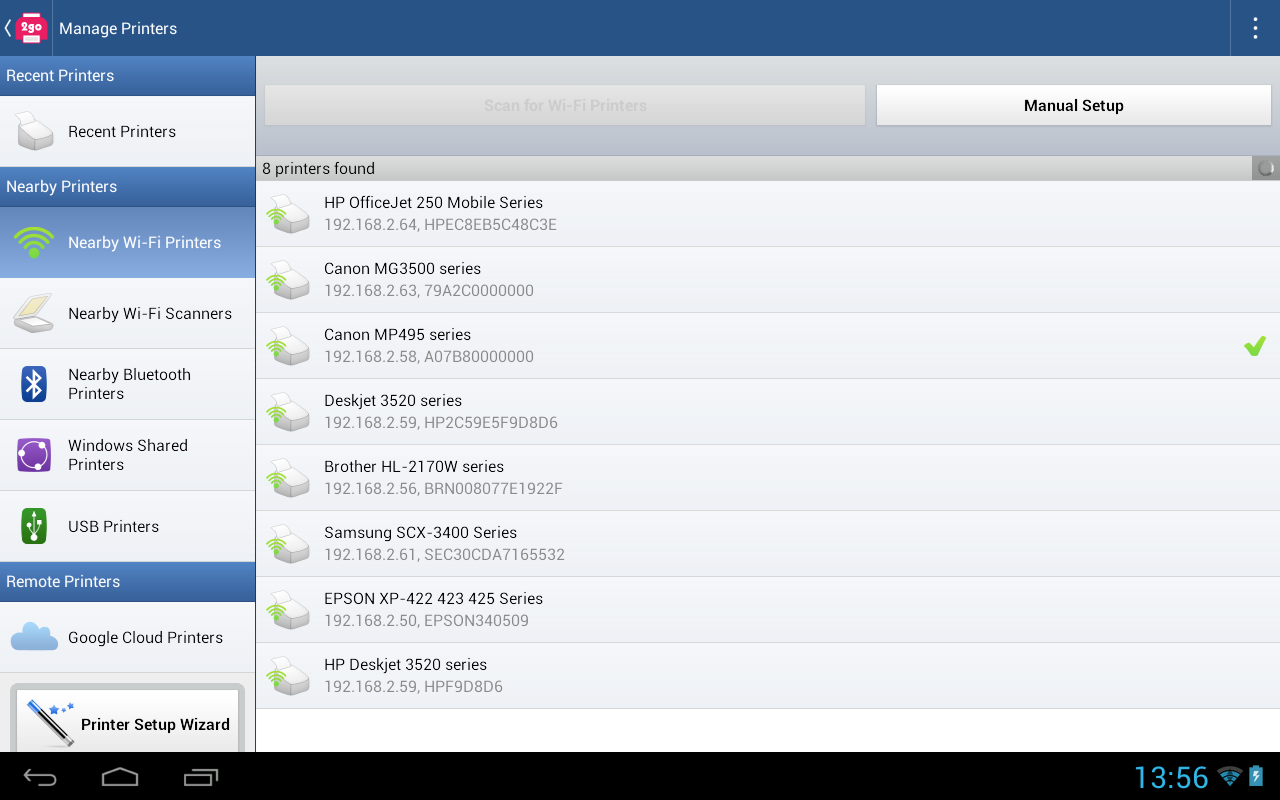Click the 8 printers found status text
1280x800 pixels.
pos(318,168)
